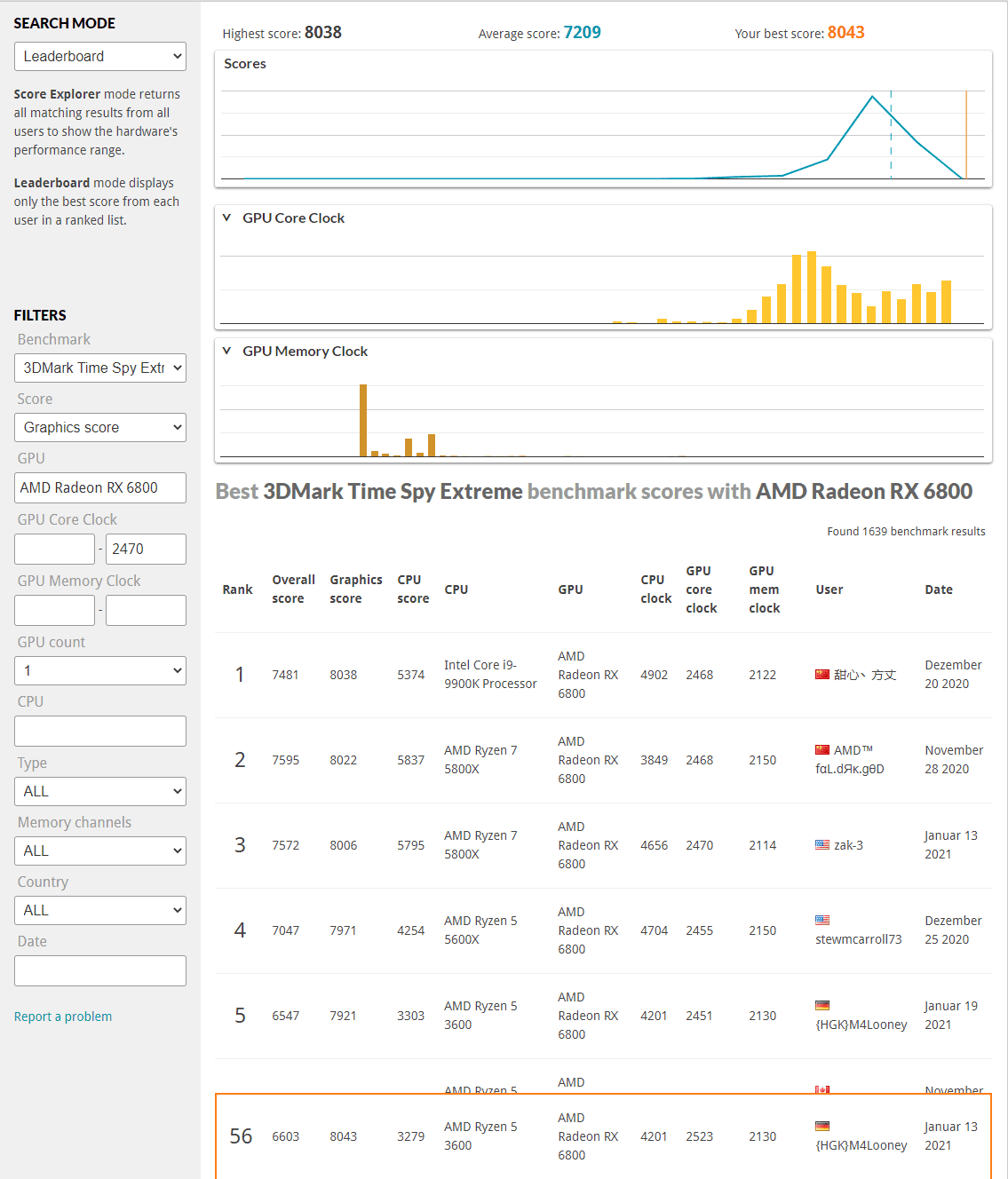Click AMD Ryzen 7 5800X in rank 2 row
Viewport: 1008px width, 1179px height.
coord(480,760)
